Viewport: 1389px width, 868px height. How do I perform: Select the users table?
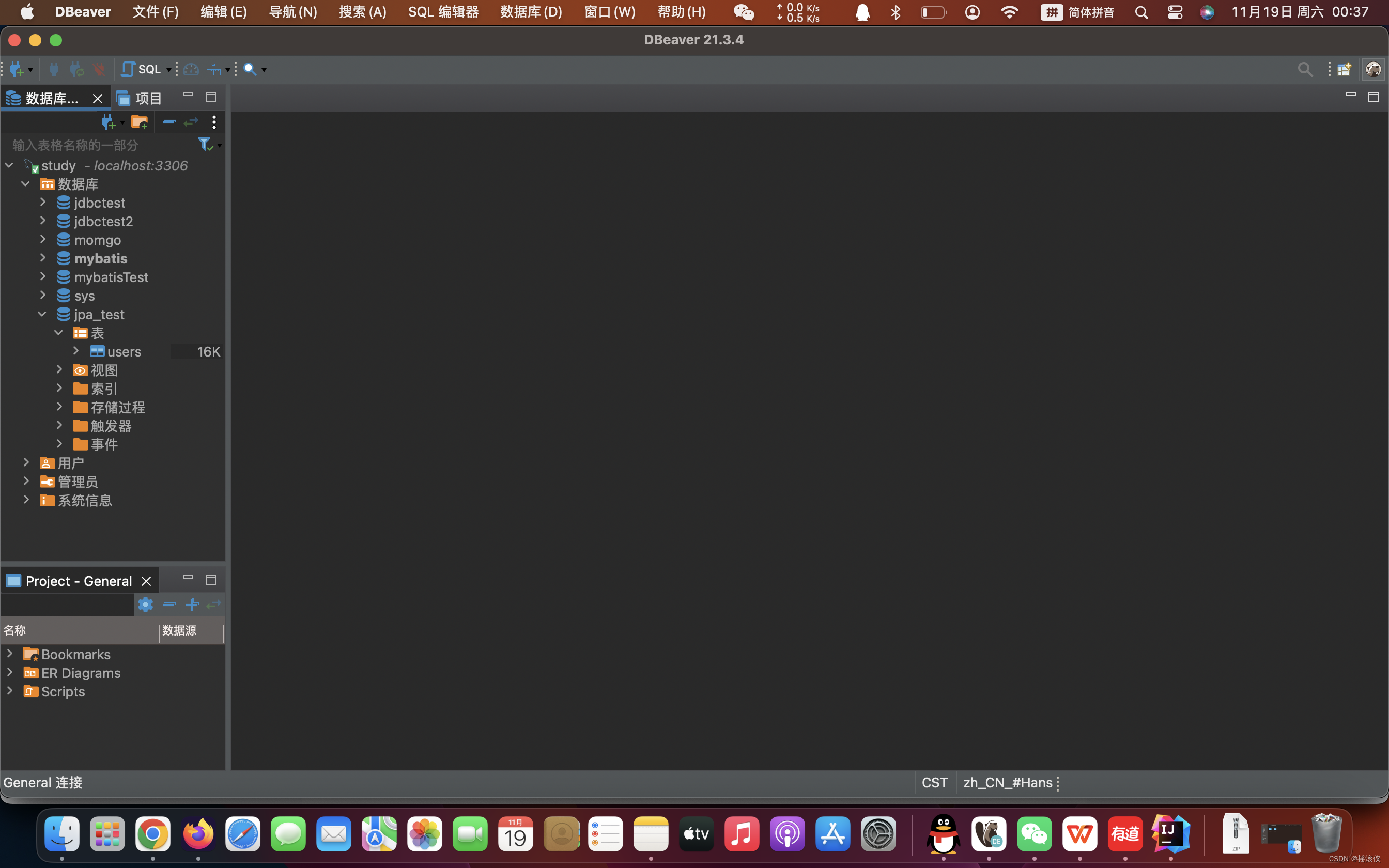click(124, 351)
